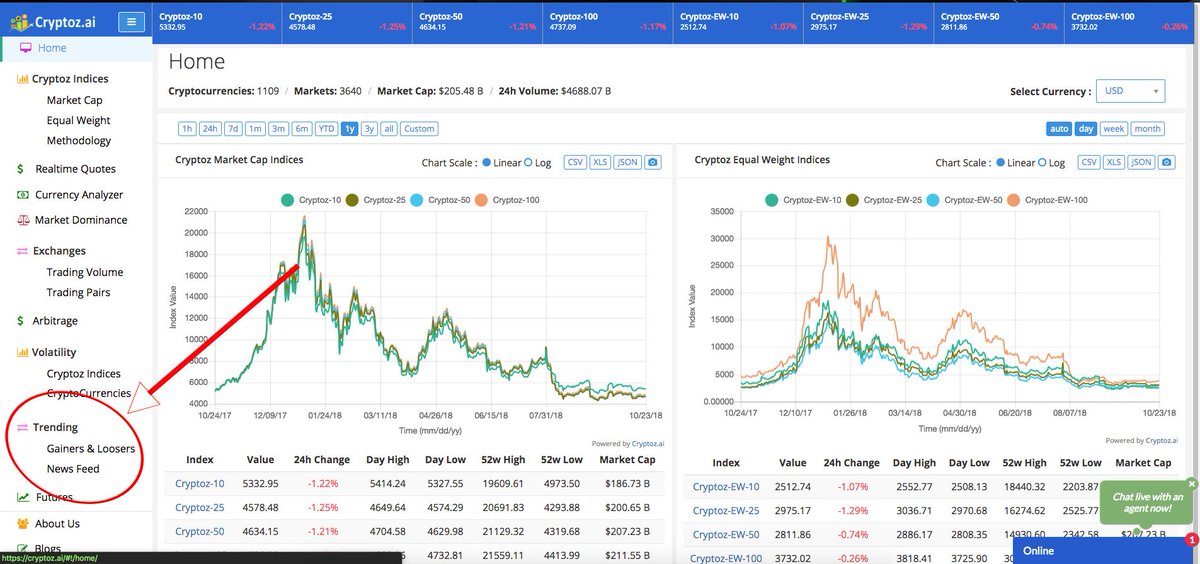The width and height of the screenshot is (1200, 564).
Task: Select the YTD time range
Action: [326, 128]
